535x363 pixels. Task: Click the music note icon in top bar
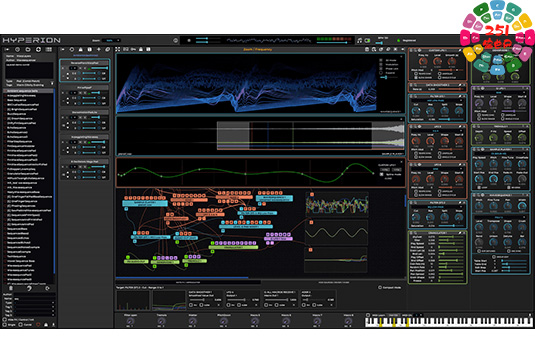[359, 41]
